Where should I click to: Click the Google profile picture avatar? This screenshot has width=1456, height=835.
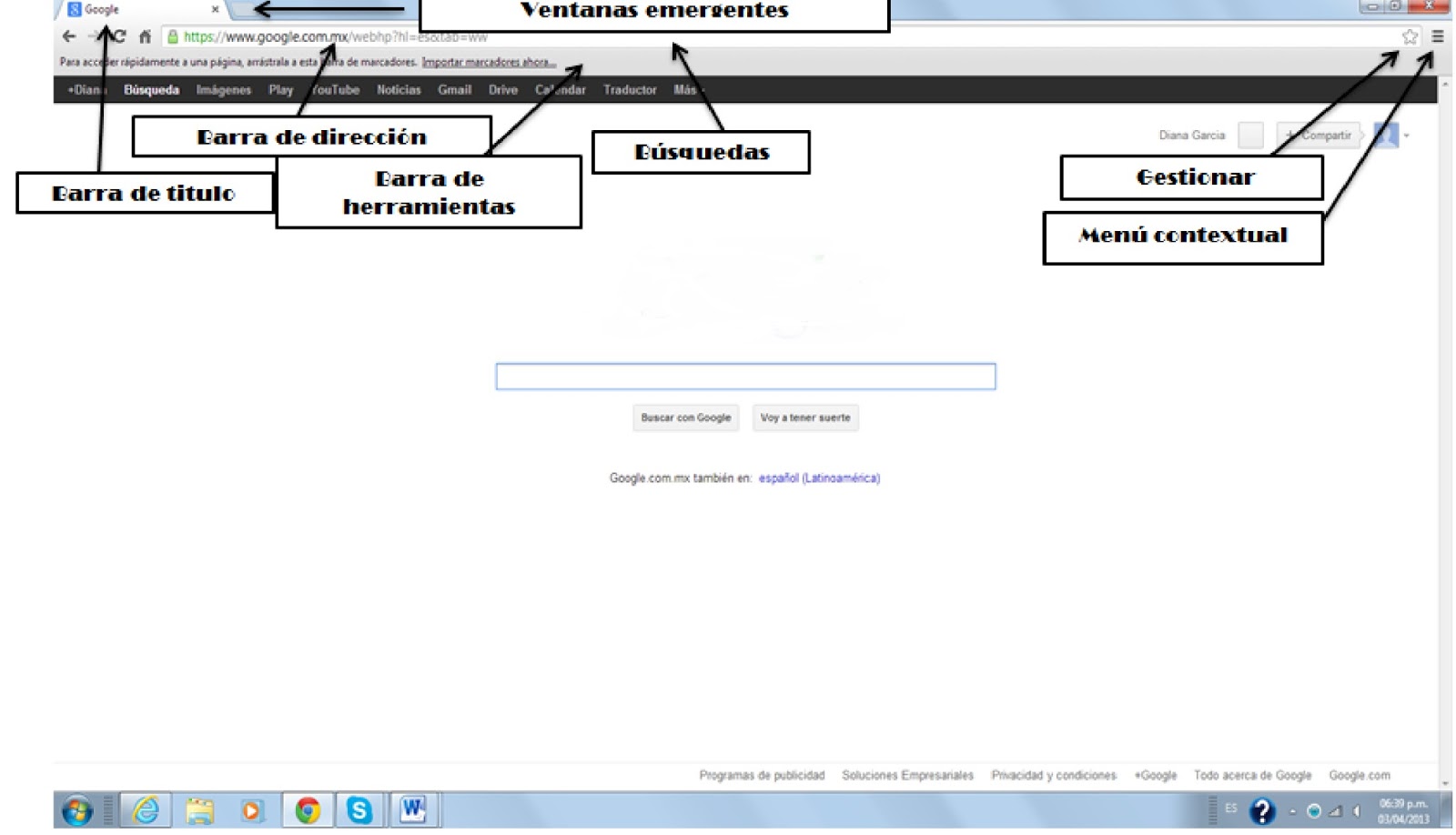pos(1386,135)
